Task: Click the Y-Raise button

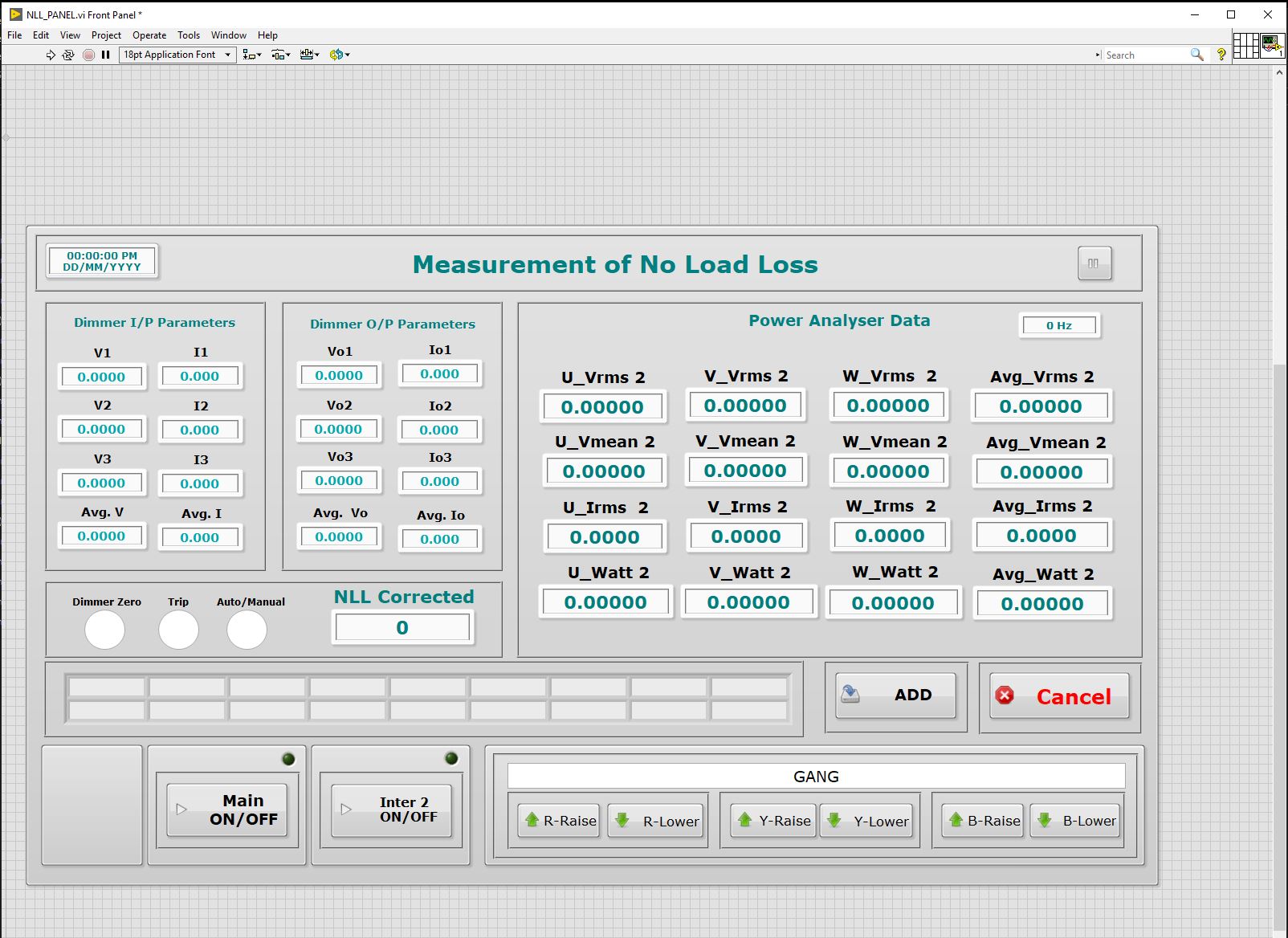Action: coord(773,820)
